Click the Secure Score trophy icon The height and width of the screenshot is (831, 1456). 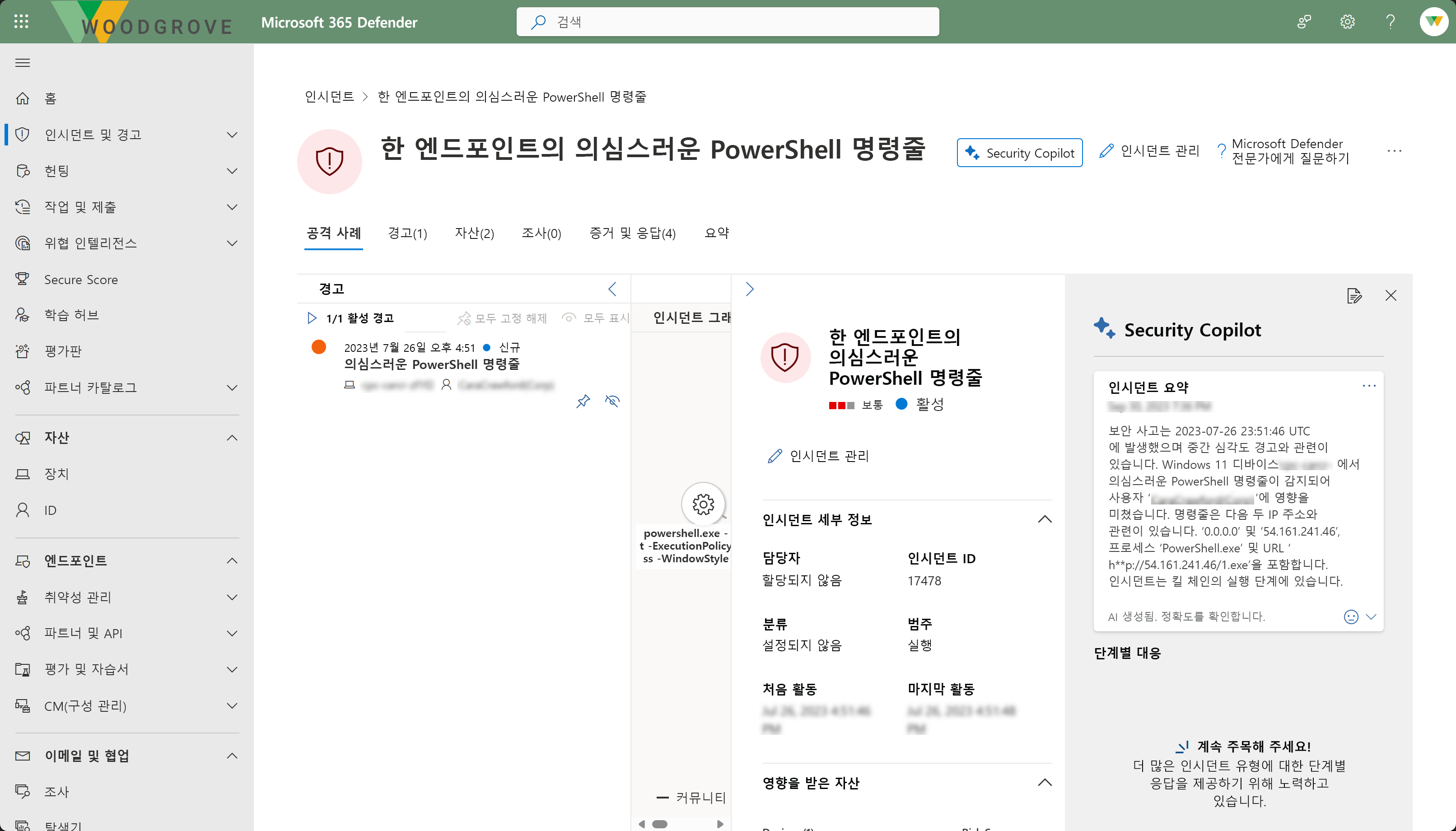point(22,279)
